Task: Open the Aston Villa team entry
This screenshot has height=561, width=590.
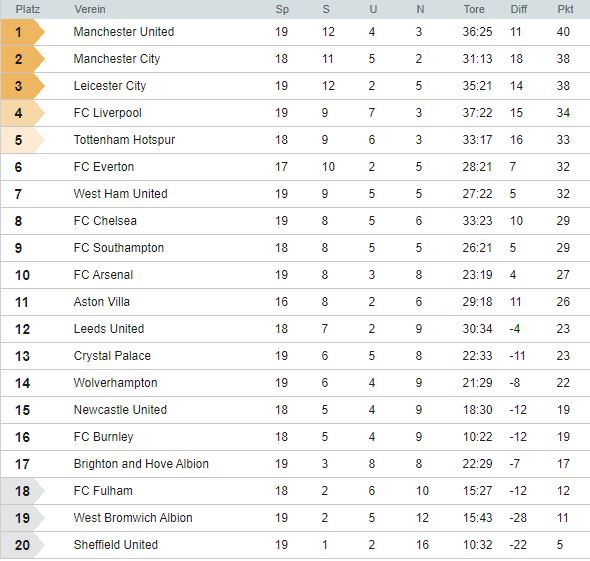Action: tap(102, 302)
